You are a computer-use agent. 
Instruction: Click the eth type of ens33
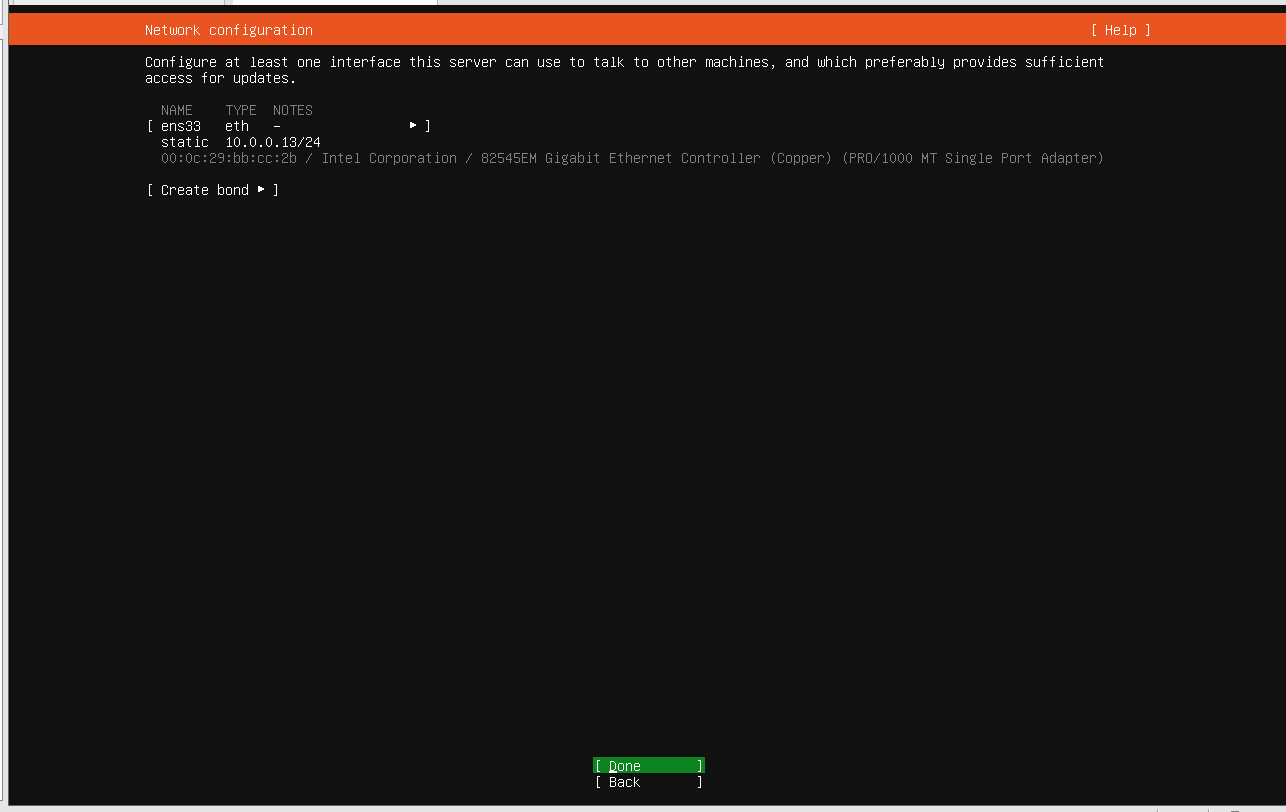[x=237, y=126]
